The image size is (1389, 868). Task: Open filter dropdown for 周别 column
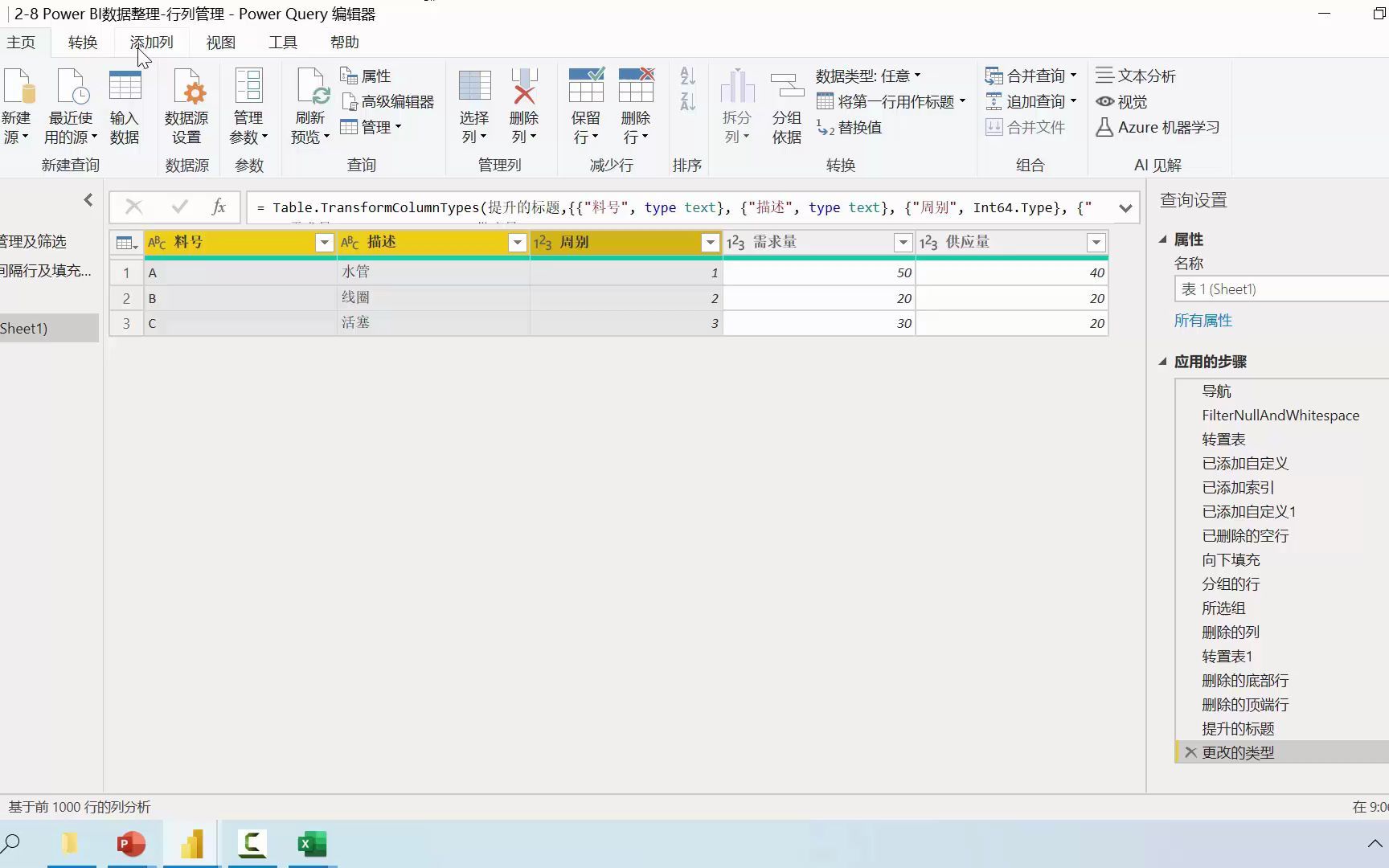pos(710,243)
